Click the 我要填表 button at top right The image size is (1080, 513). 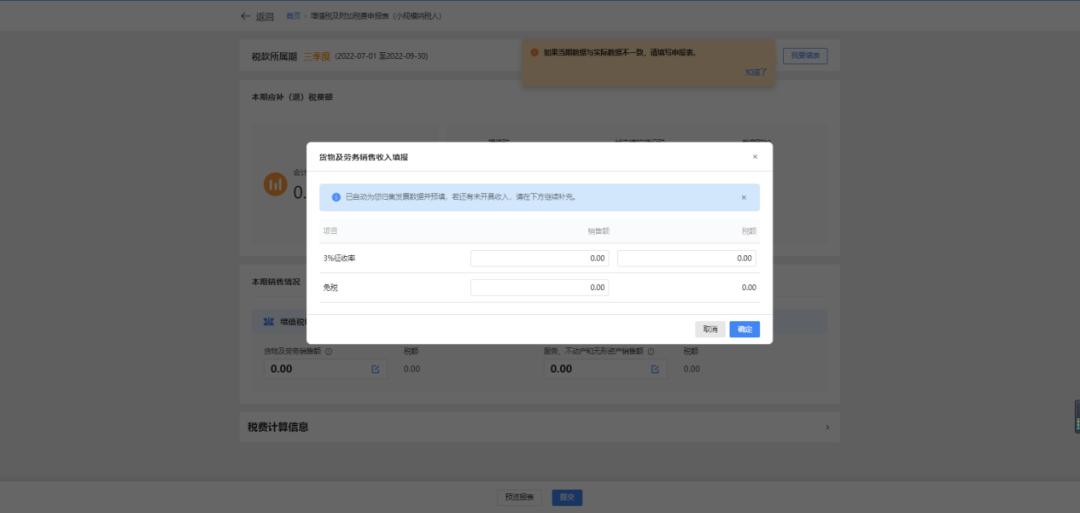tap(804, 56)
